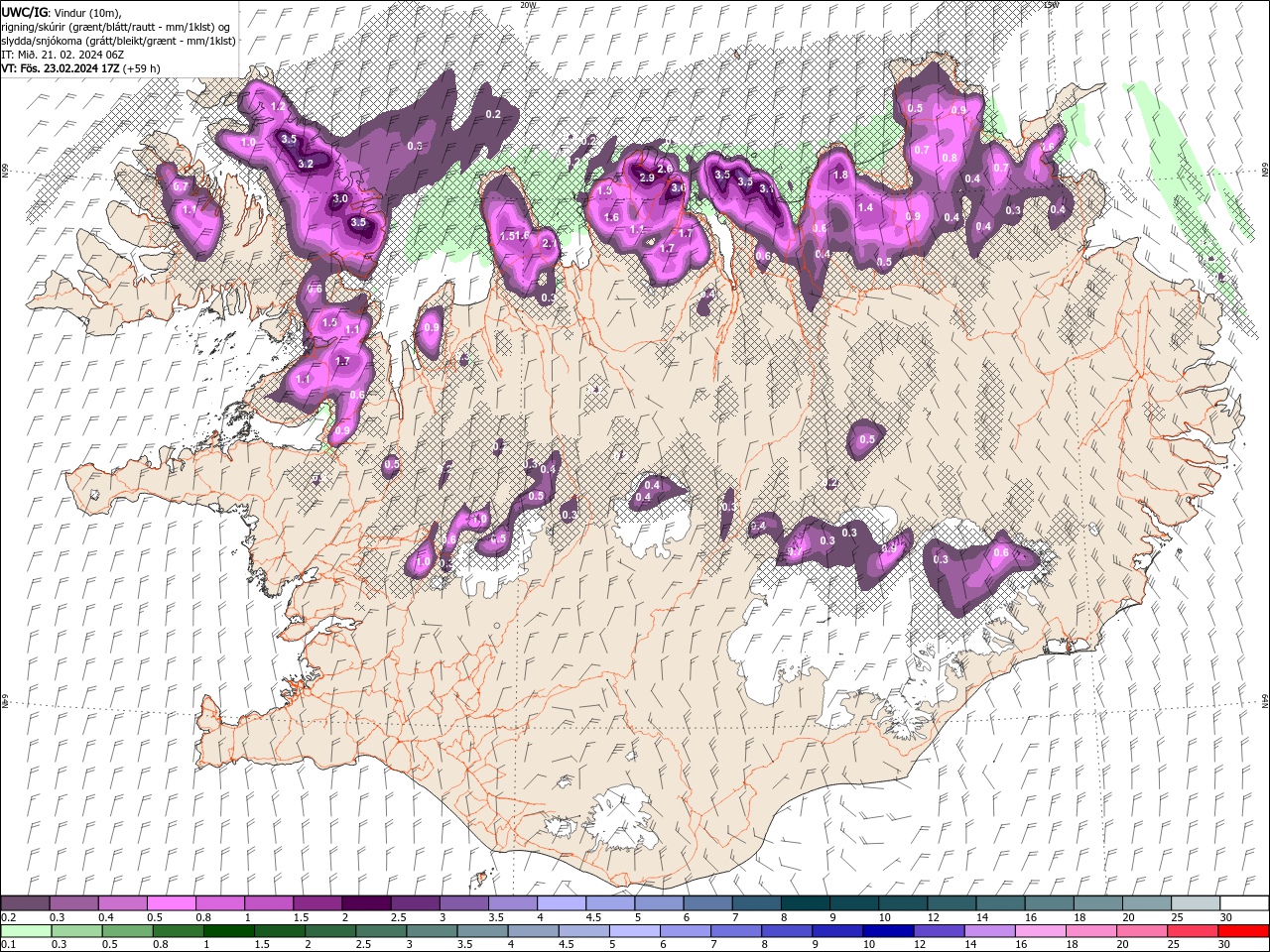Click the '0.1' label under the rain scale

tap(9, 945)
